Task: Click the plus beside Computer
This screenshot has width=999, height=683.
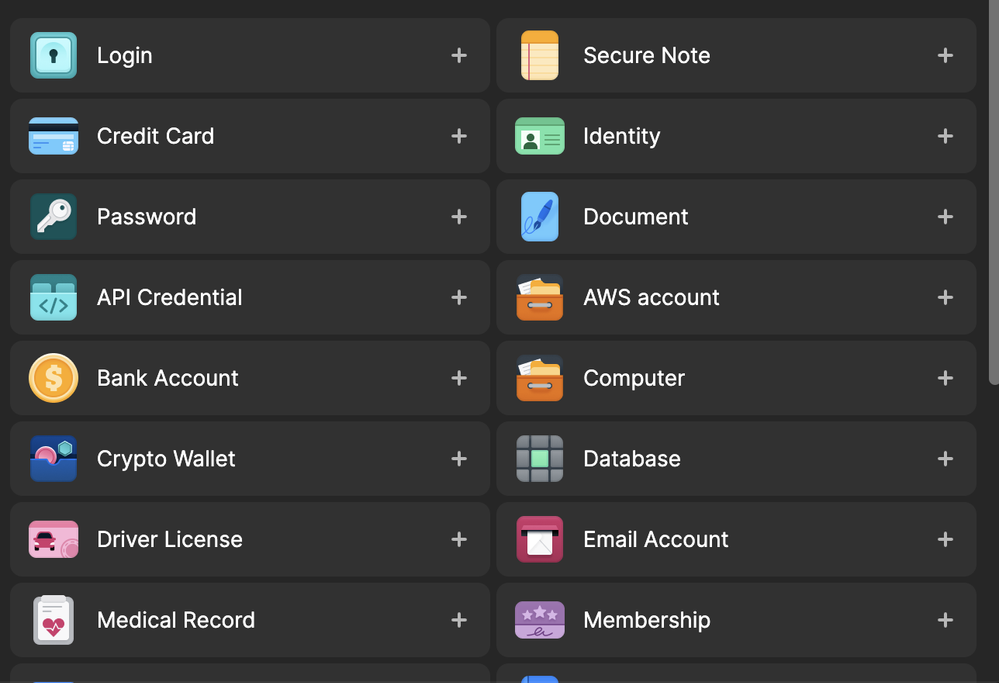Action: pyautogui.click(x=945, y=378)
